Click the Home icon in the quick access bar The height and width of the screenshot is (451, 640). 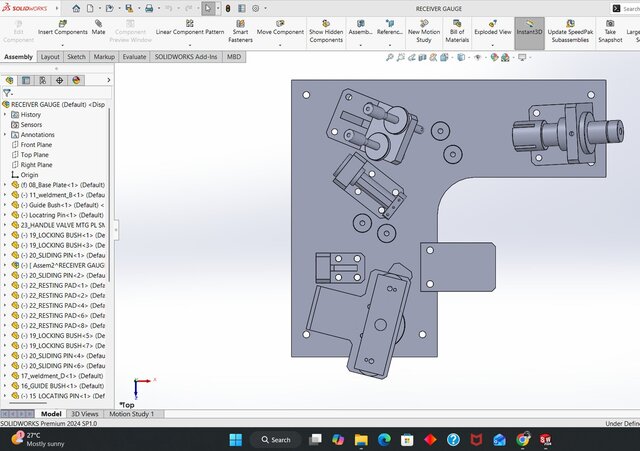point(76,8)
